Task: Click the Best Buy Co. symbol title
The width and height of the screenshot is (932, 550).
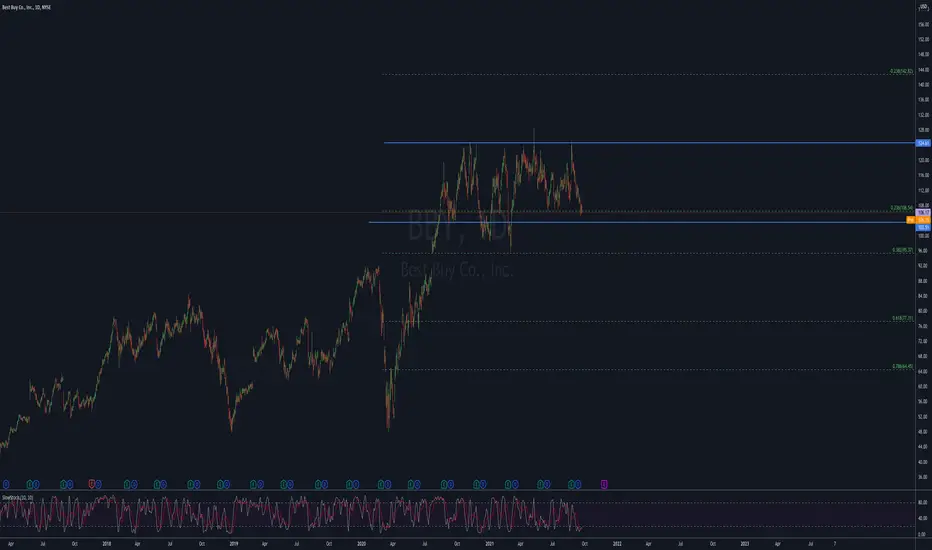Action: (26, 7)
